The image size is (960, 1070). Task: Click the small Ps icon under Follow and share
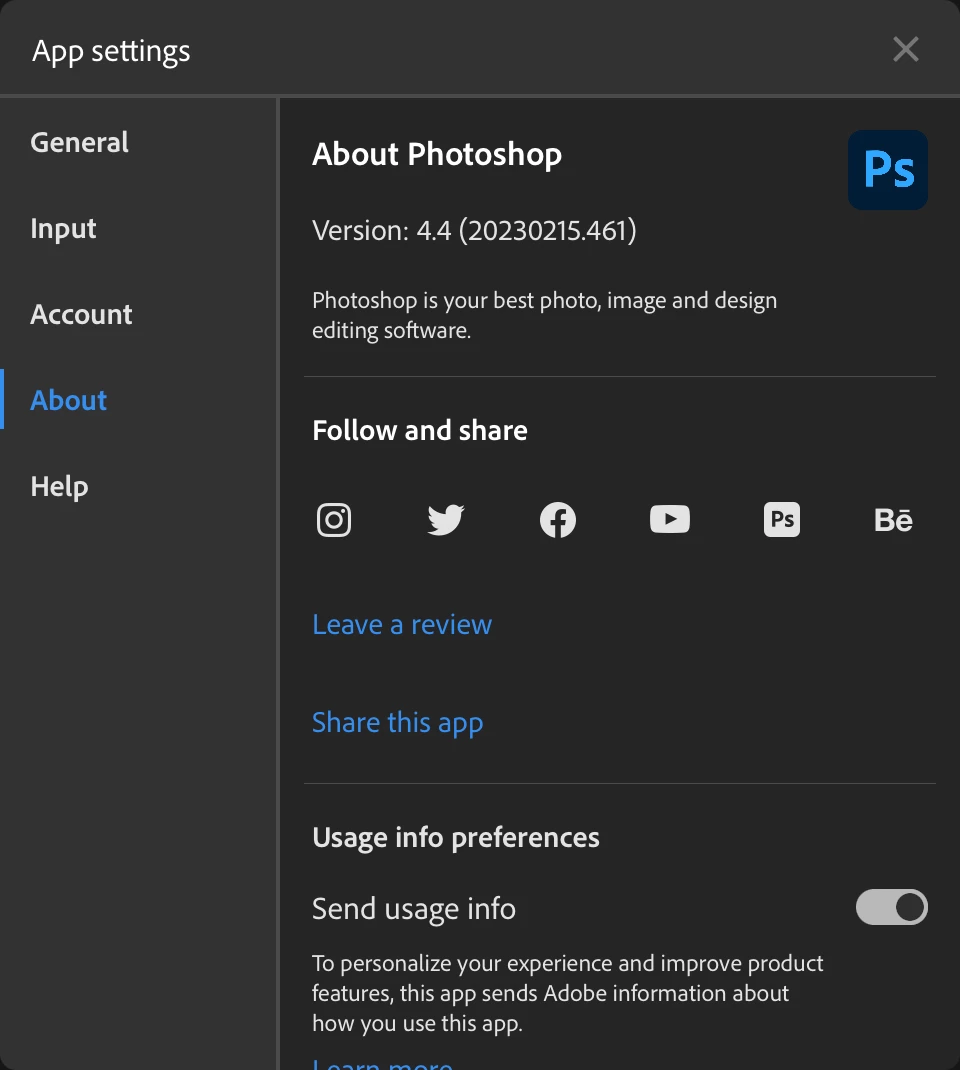click(x=782, y=519)
